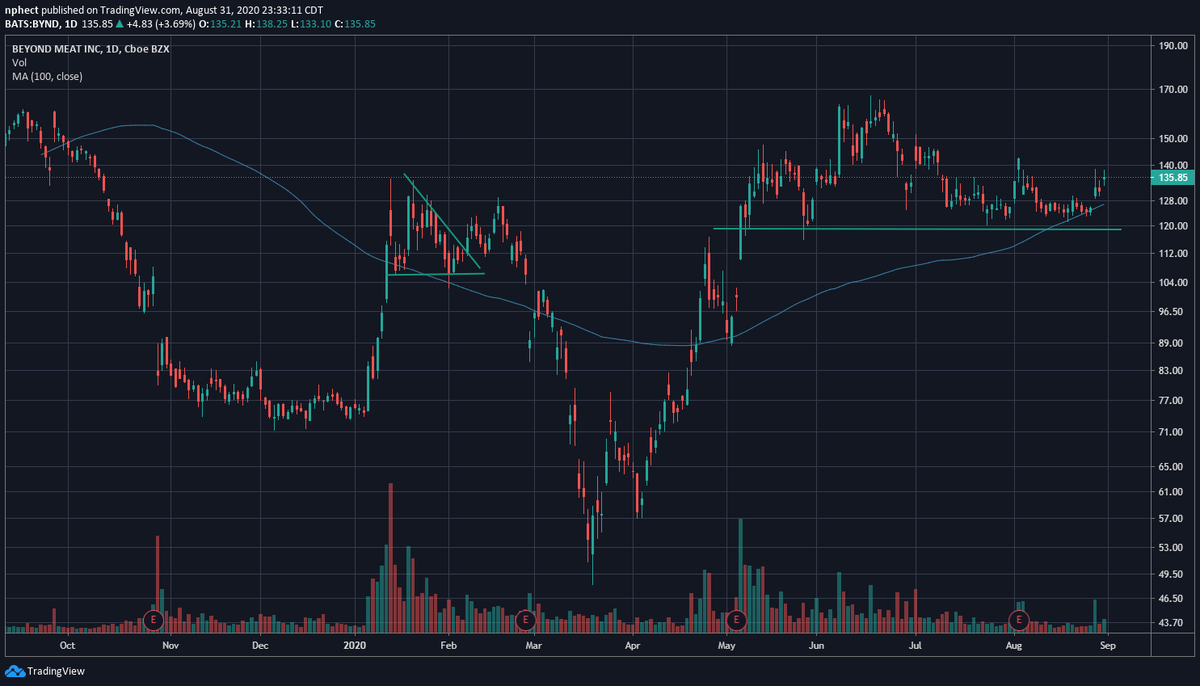Click the 77.00 price axis label

(x=1171, y=400)
